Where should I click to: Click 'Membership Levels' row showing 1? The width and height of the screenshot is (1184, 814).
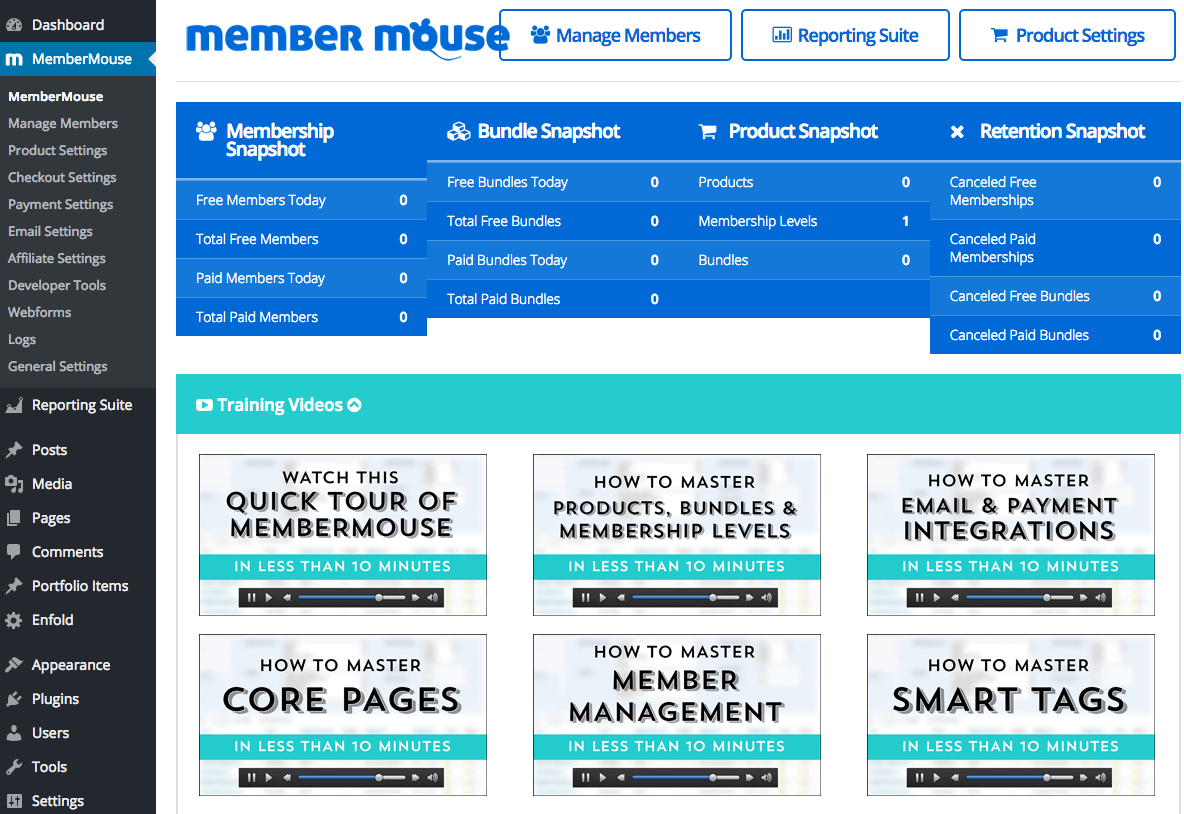(804, 221)
